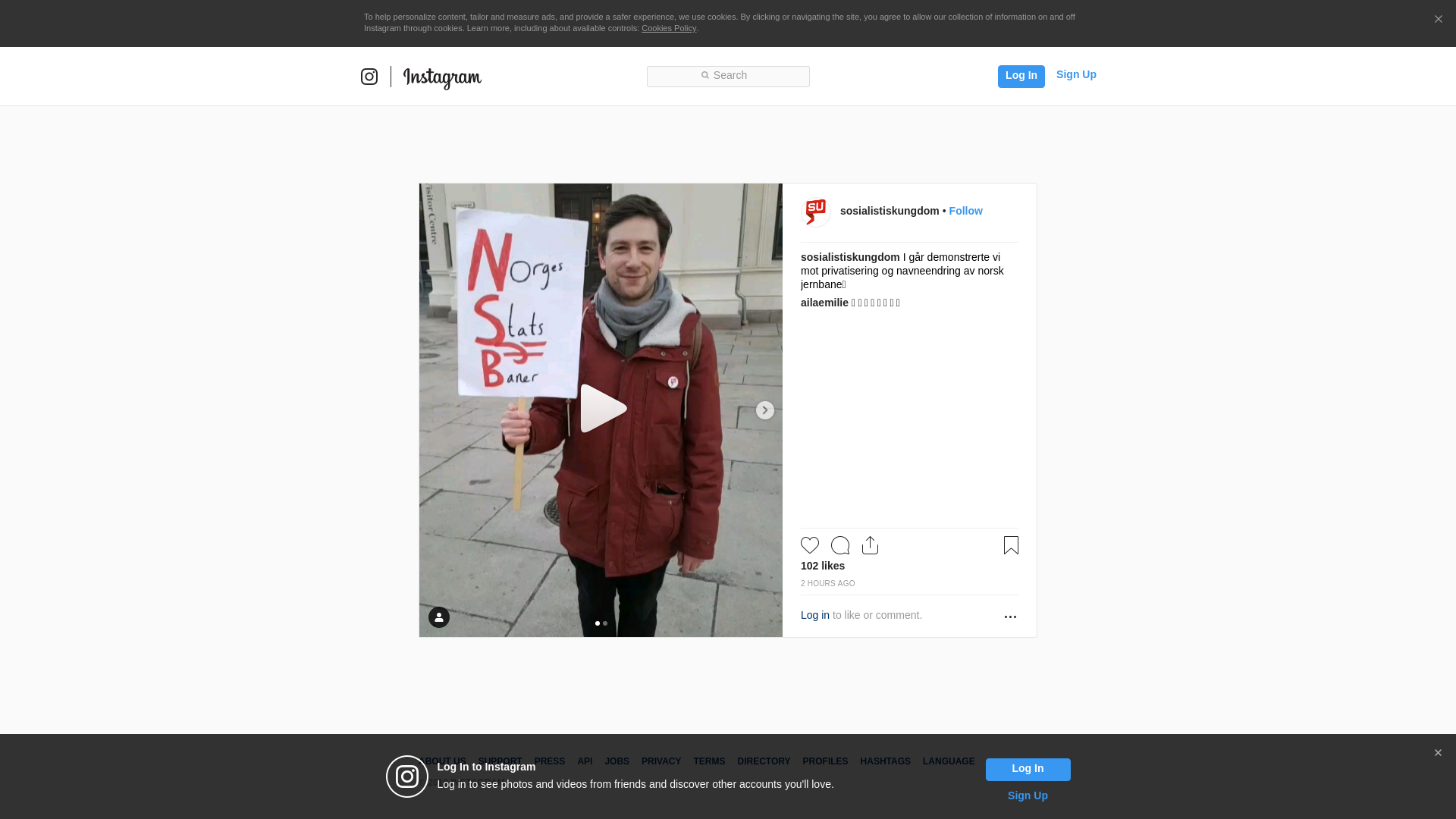Open the post more options ellipsis
The image size is (1456, 819).
(1010, 617)
